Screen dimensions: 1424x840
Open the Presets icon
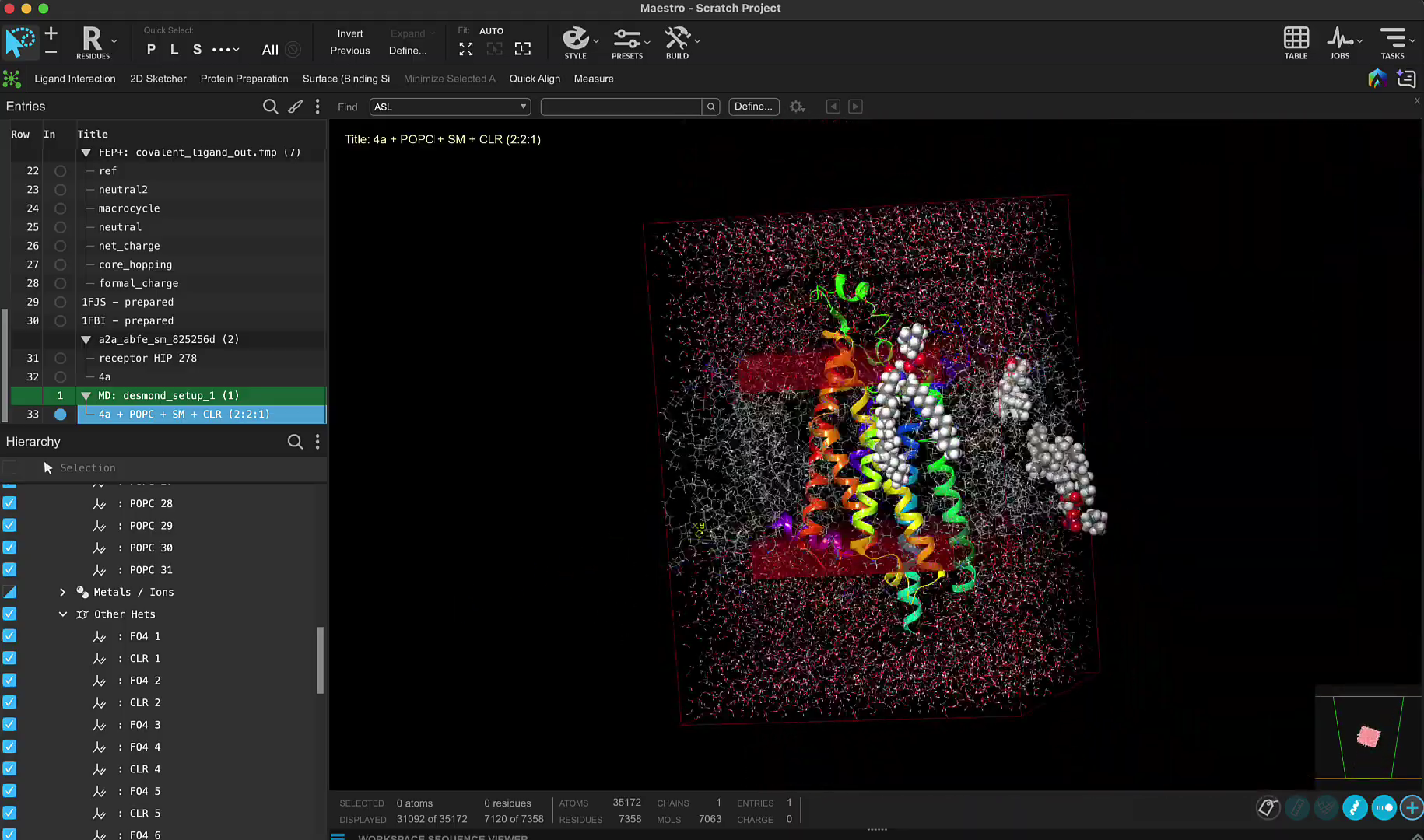(x=627, y=42)
